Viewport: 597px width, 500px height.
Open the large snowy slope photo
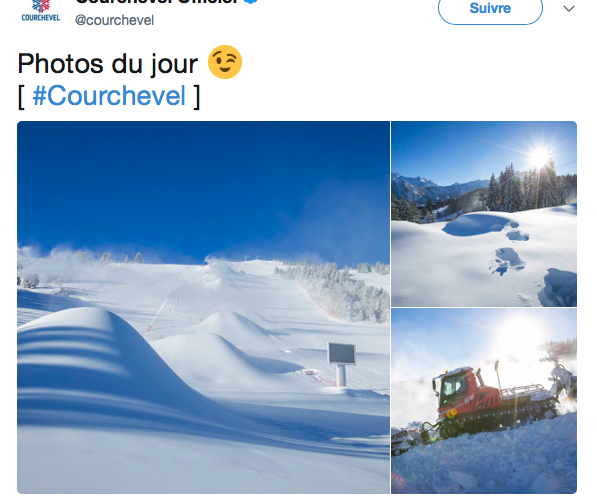203,307
